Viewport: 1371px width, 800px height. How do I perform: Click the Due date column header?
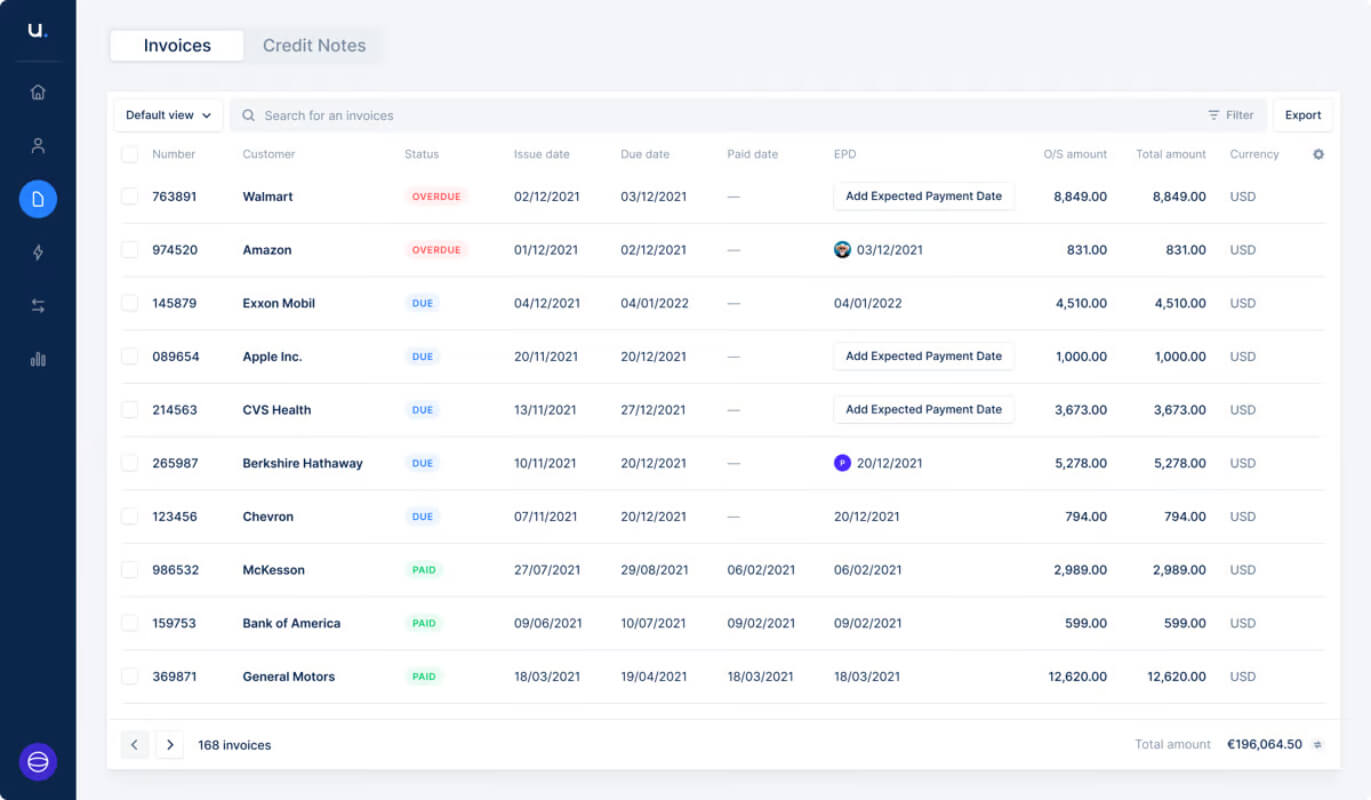[x=645, y=154]
